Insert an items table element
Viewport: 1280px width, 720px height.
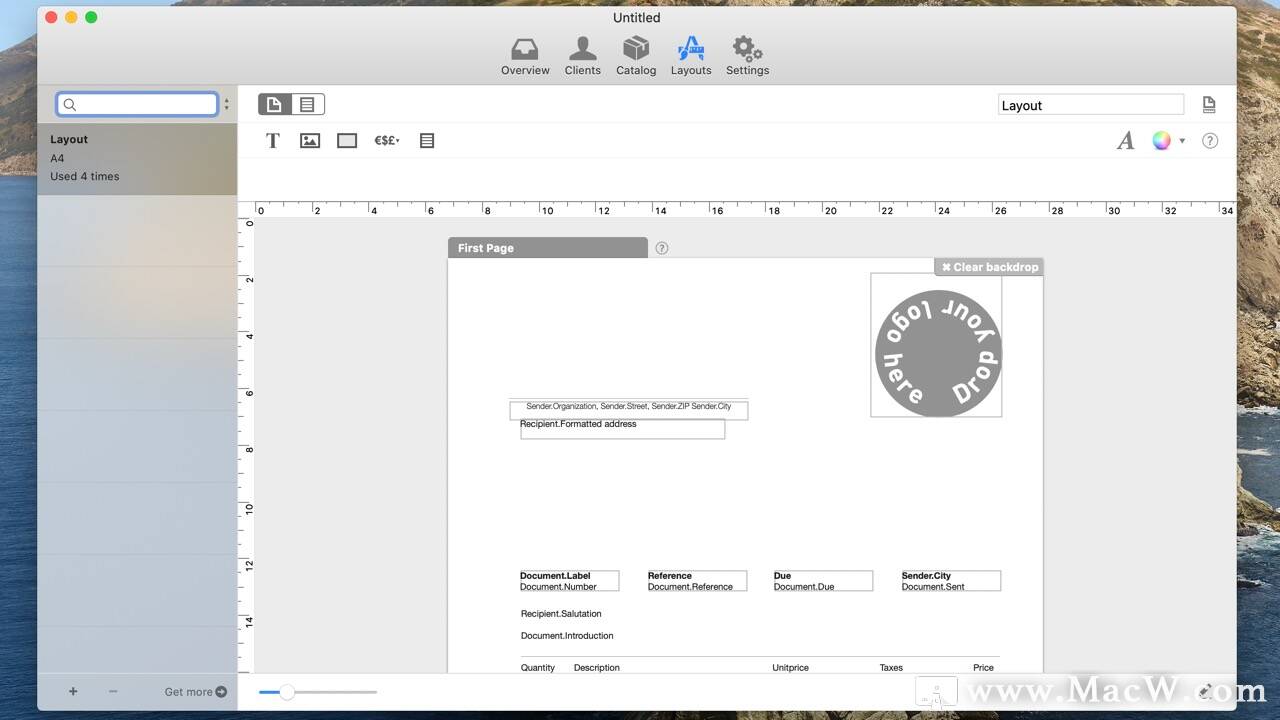click(x=427, y=141)
